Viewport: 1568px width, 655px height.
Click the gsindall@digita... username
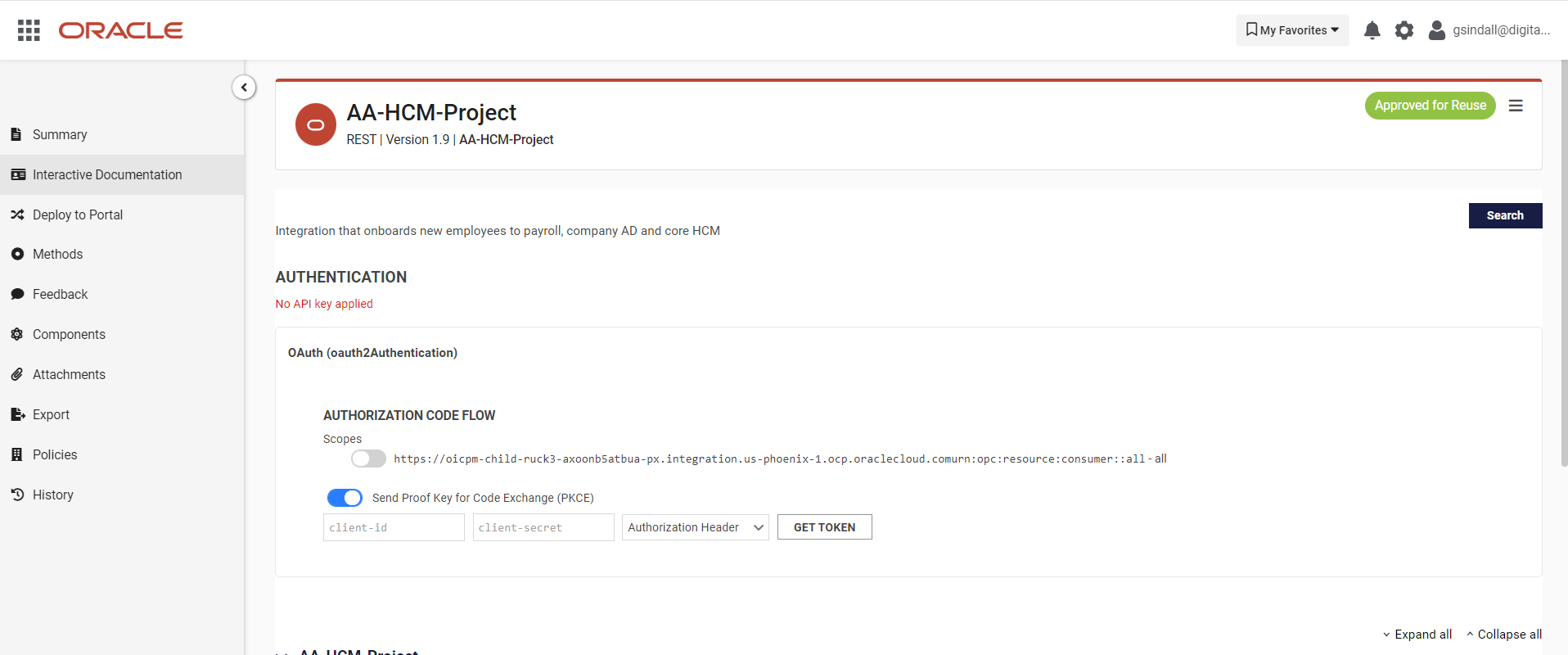(1502, 30)
